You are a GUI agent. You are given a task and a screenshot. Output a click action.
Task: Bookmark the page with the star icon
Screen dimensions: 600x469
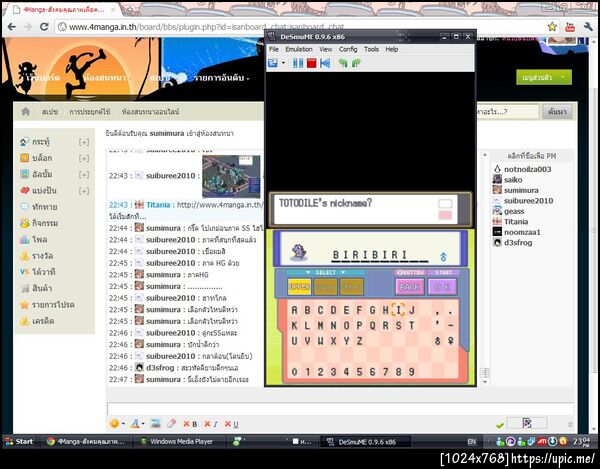tap(552, 27)
